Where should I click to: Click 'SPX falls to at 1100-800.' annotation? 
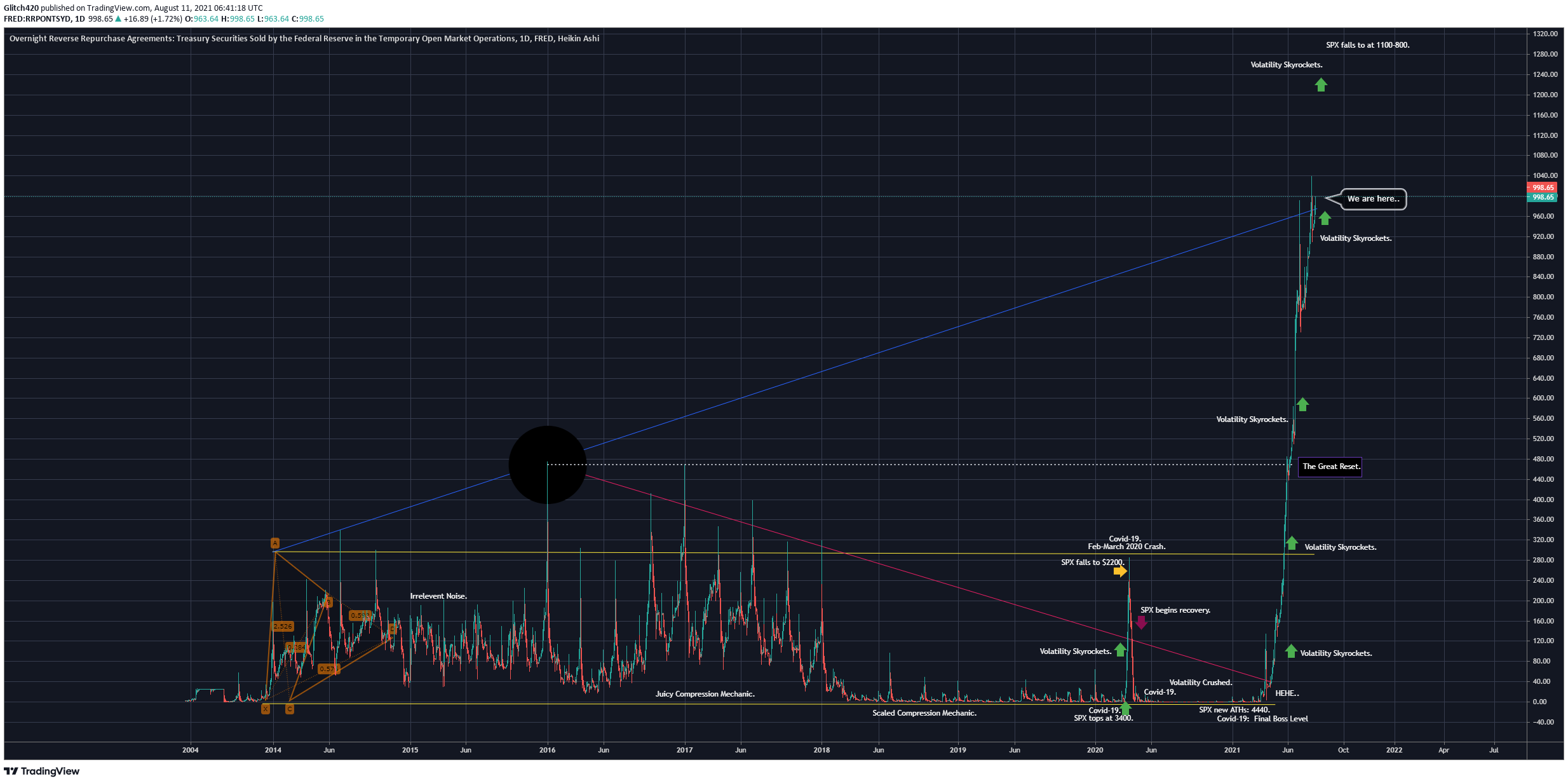[1367, 45]
